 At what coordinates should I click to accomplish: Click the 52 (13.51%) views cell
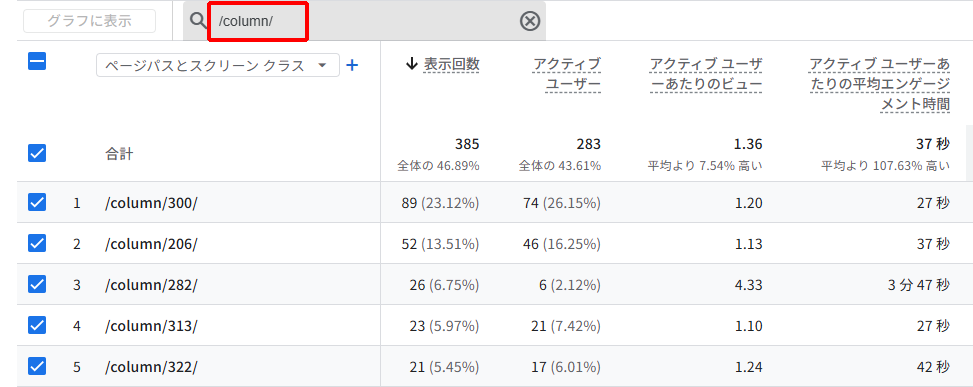(440, 244)
